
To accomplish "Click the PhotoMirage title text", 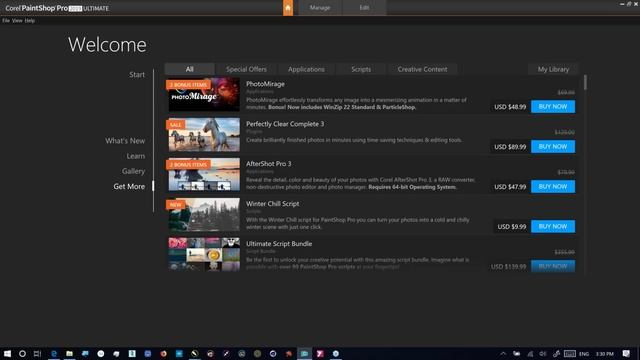I will [x=265, y=84].
